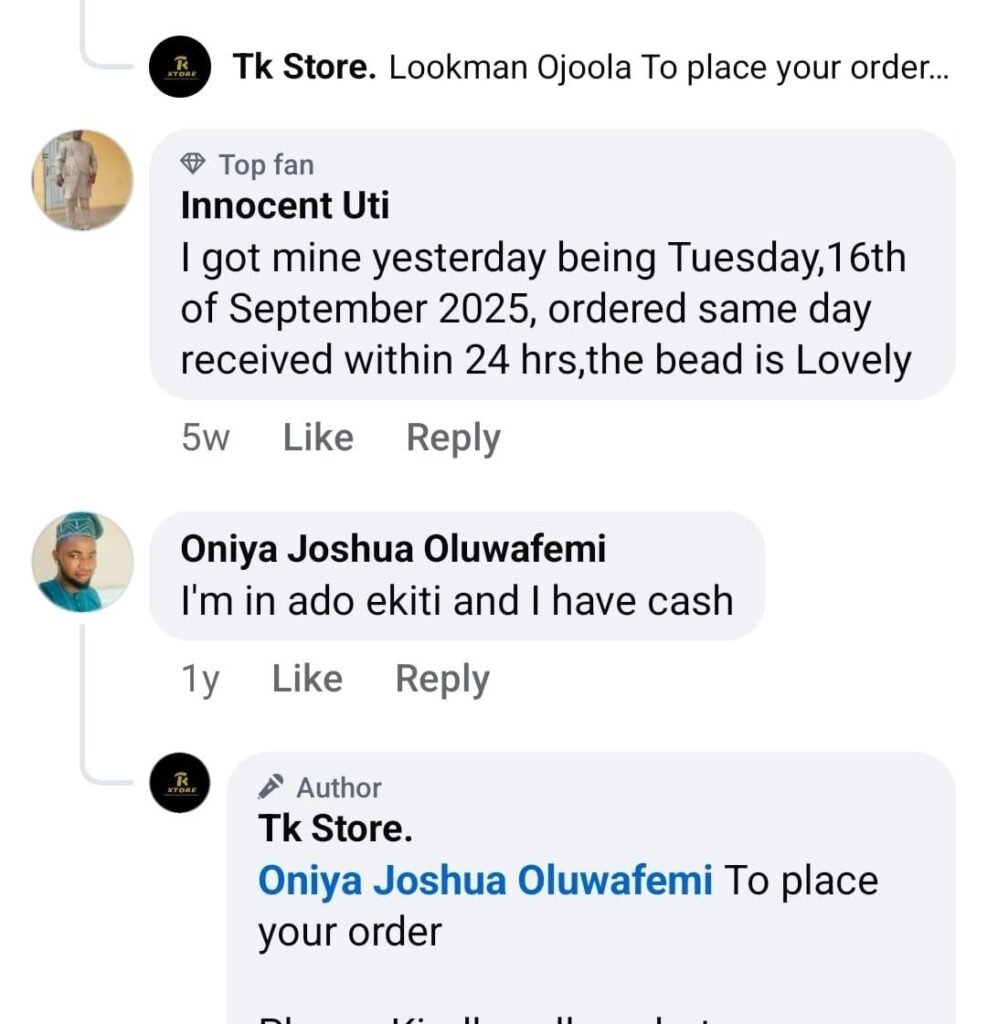
Task: Expand truncated Tk Store reply to Lookman Ojoola
Action: coord(668,68)
